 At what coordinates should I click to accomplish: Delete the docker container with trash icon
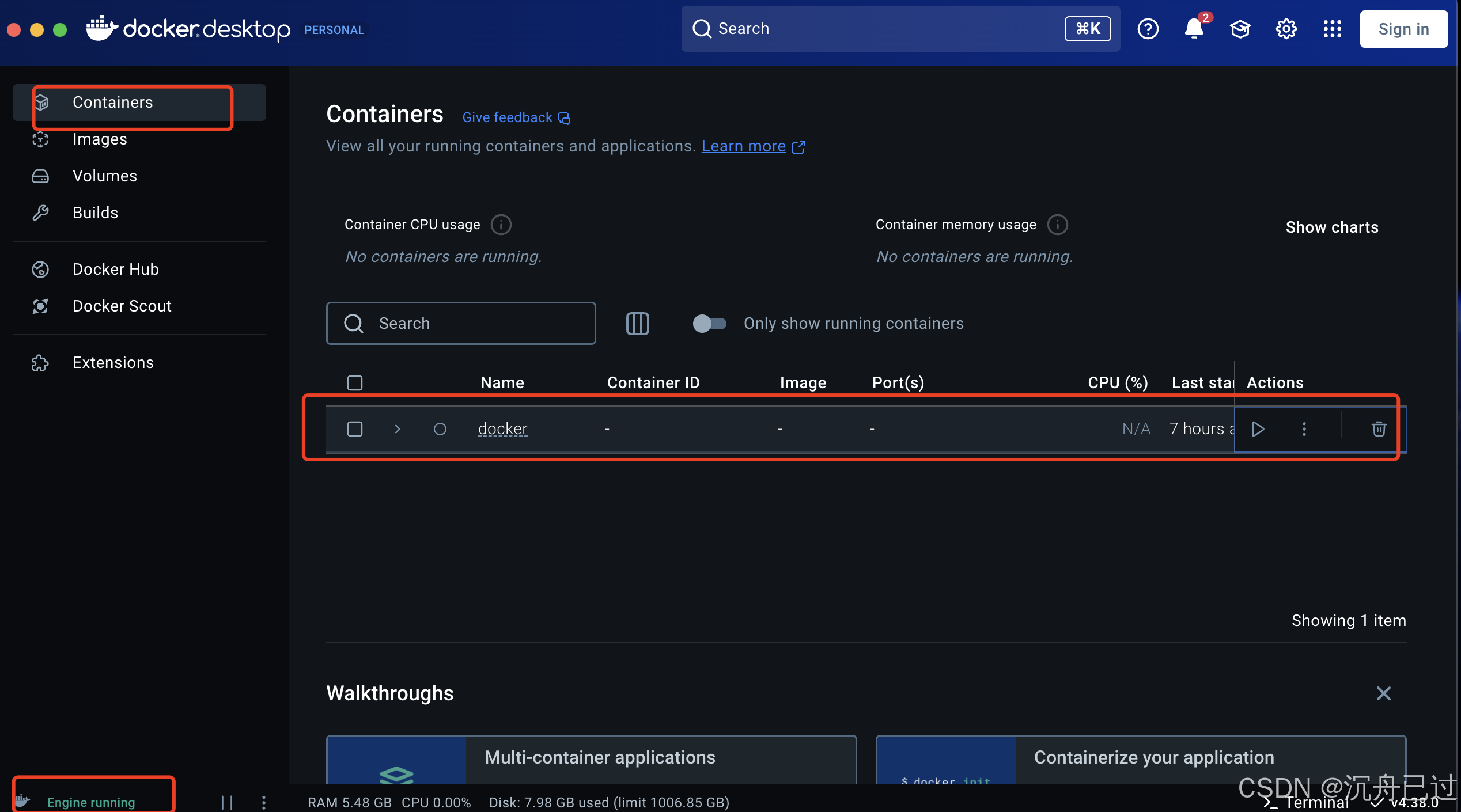tap(1379, 429)
